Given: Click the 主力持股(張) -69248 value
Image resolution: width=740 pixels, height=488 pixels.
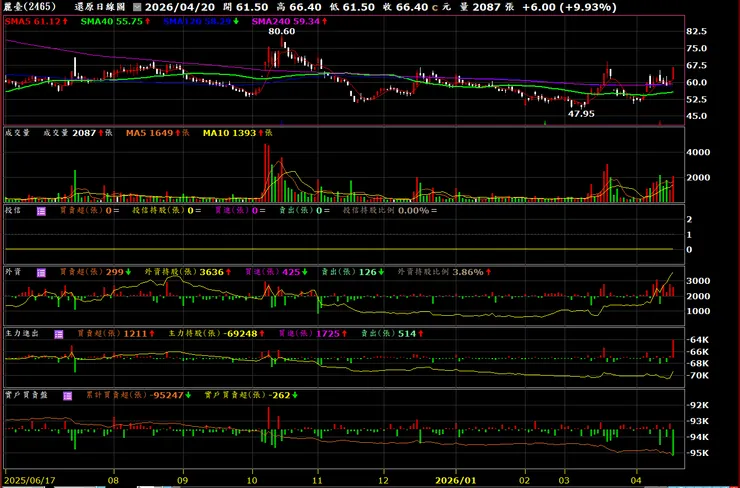Looking at the screenshot, I should 217,334.
